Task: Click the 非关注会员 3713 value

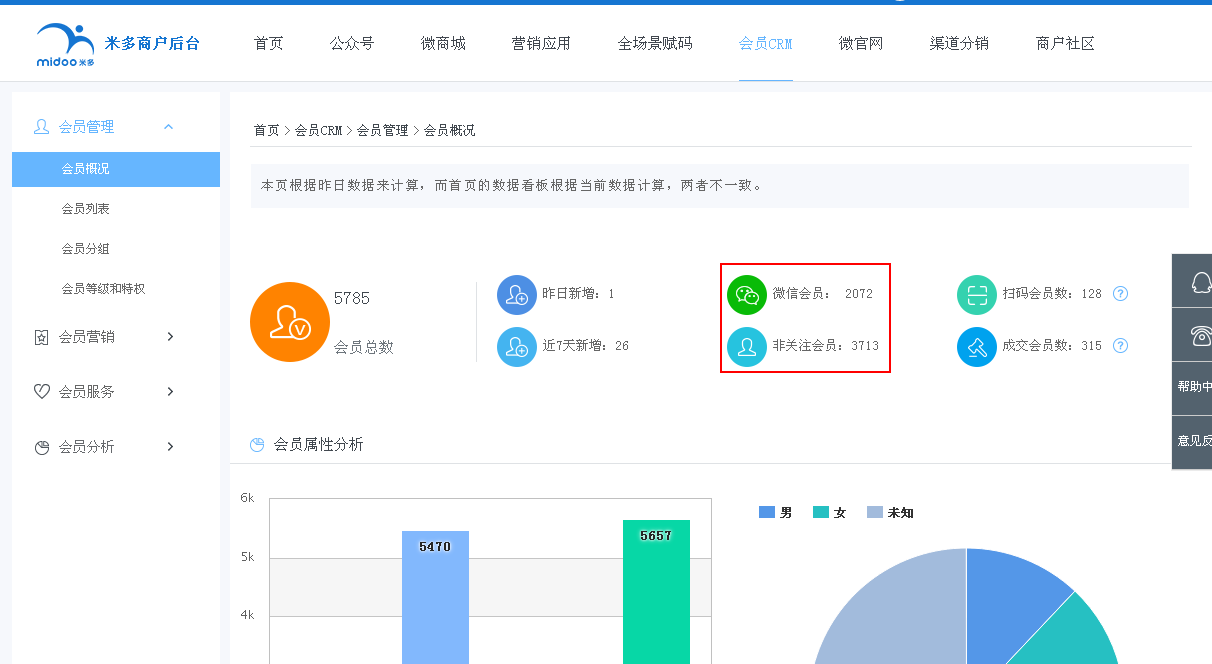Action: click(x=865, y=346)
